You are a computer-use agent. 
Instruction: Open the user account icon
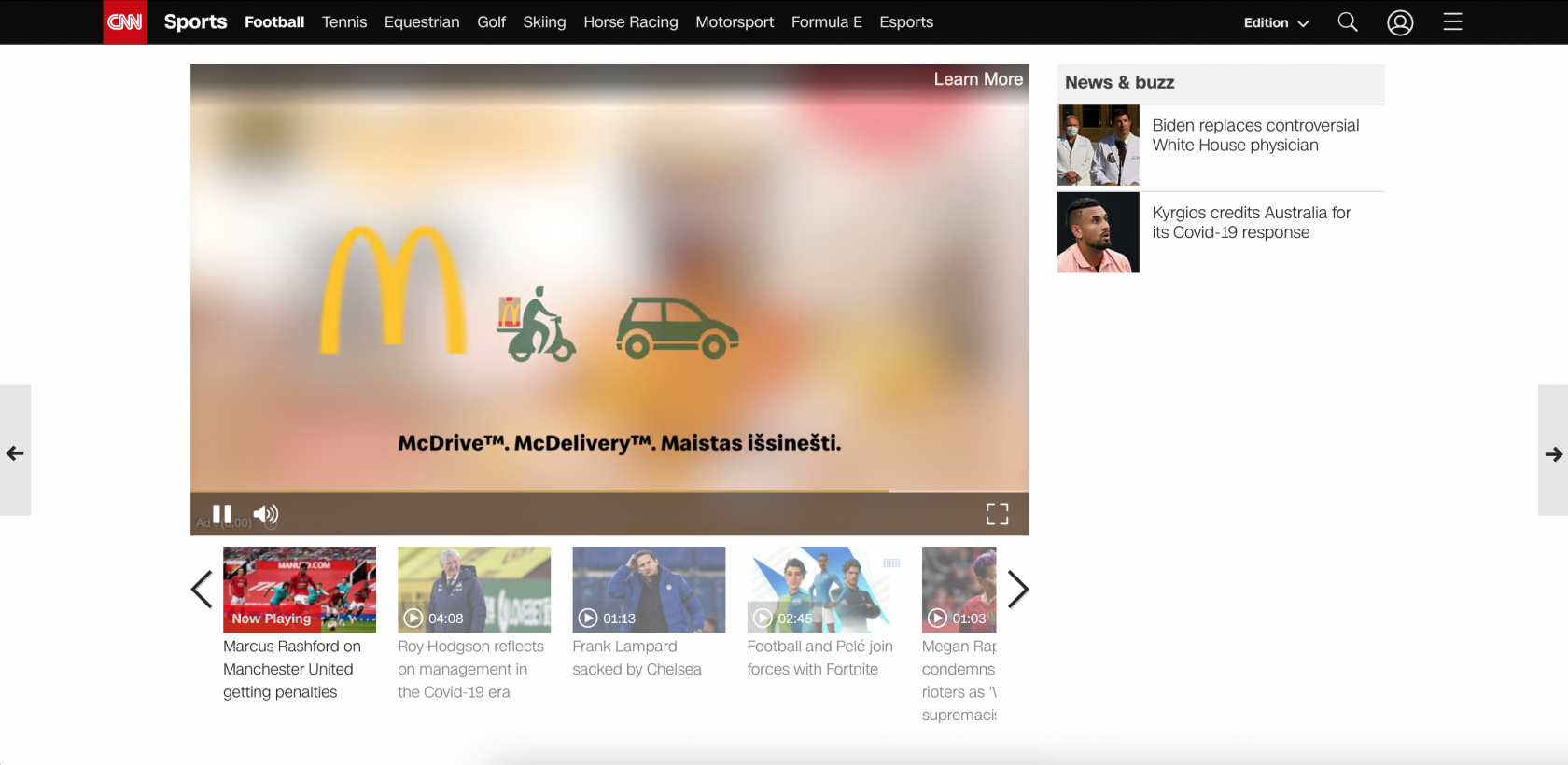coord(1400,22)
